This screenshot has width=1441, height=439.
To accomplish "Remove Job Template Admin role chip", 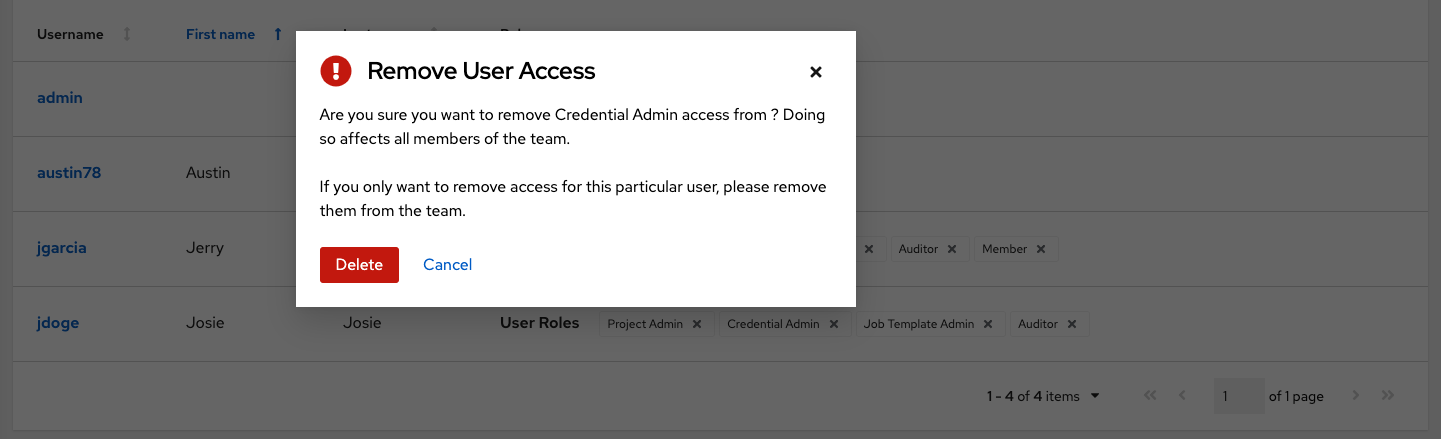I will click(988, 324).
